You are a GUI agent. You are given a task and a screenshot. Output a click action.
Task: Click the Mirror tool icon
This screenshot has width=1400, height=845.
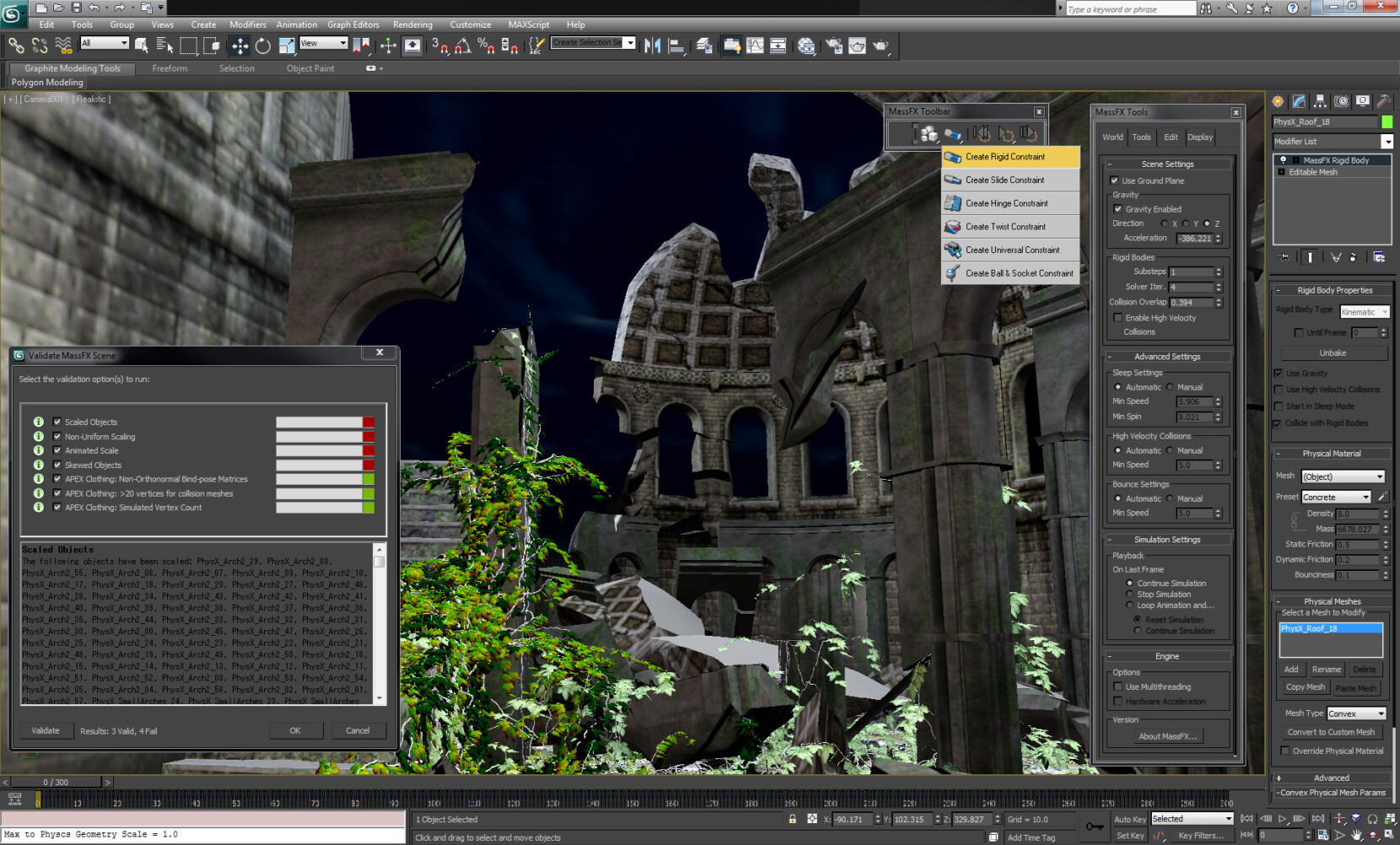click(652, 46)
